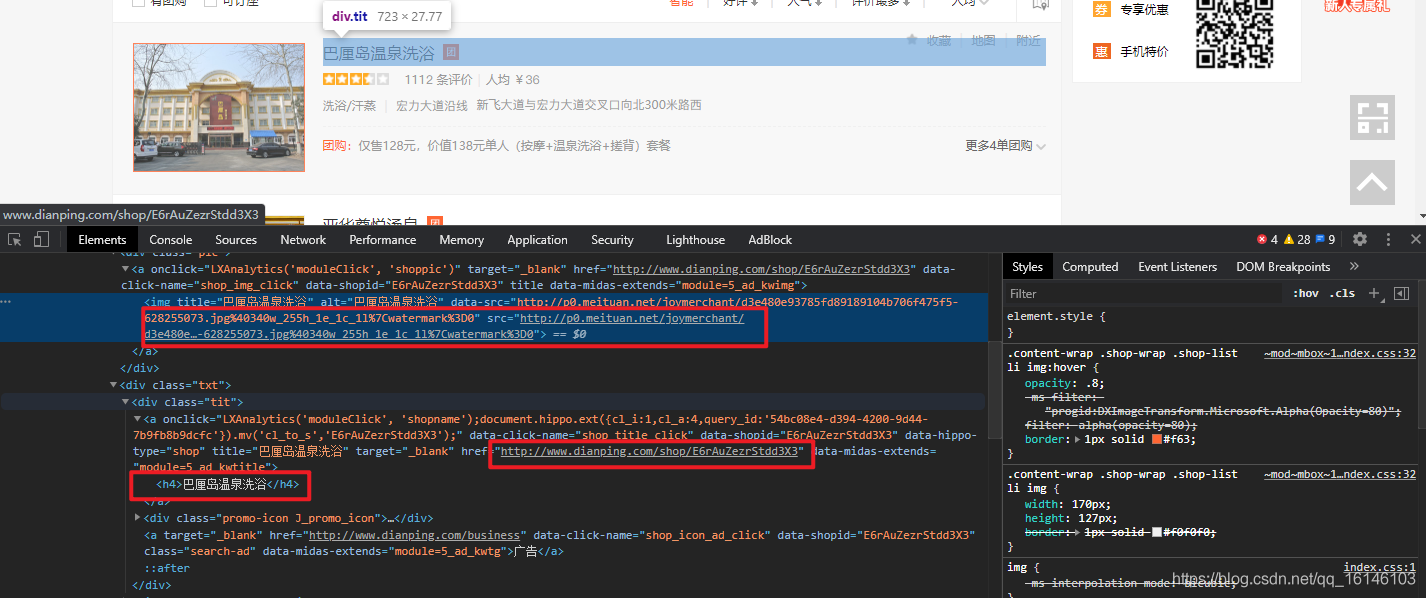Collapse the div class="txt" node
The image size is (1426, 598).
(x=113, y=385)
